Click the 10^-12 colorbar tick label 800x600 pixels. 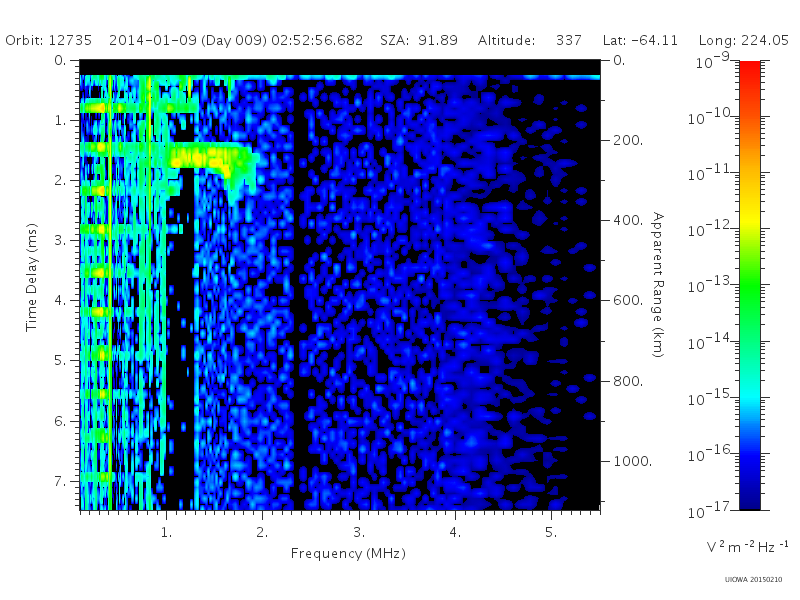[711, 230]
